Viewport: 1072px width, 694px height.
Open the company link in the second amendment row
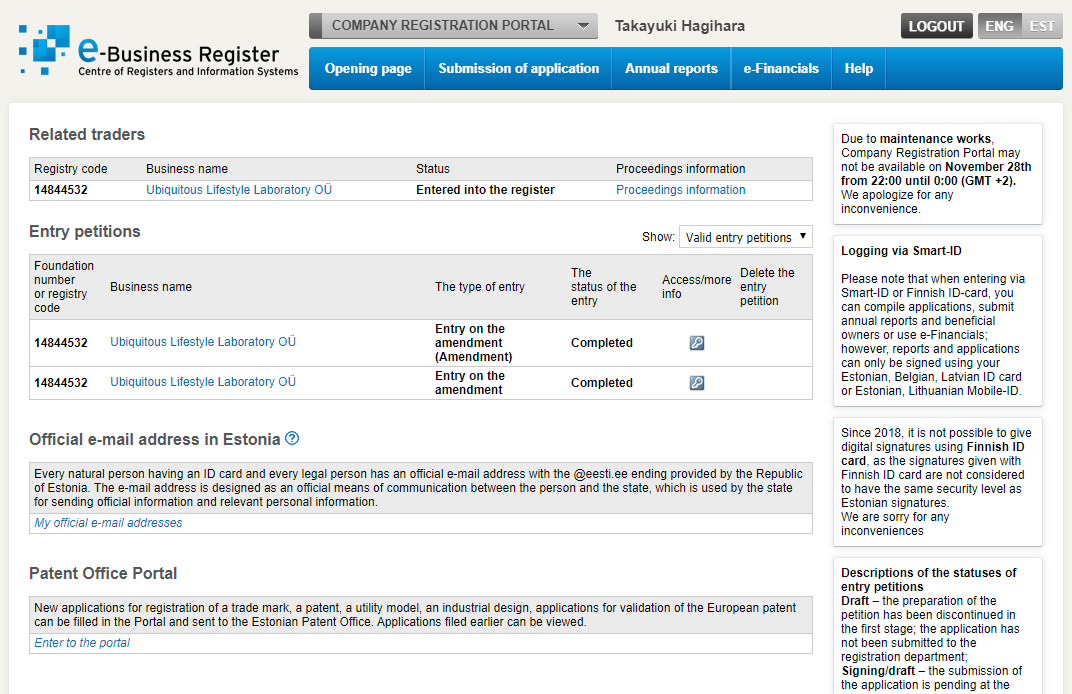click(203, 382)
